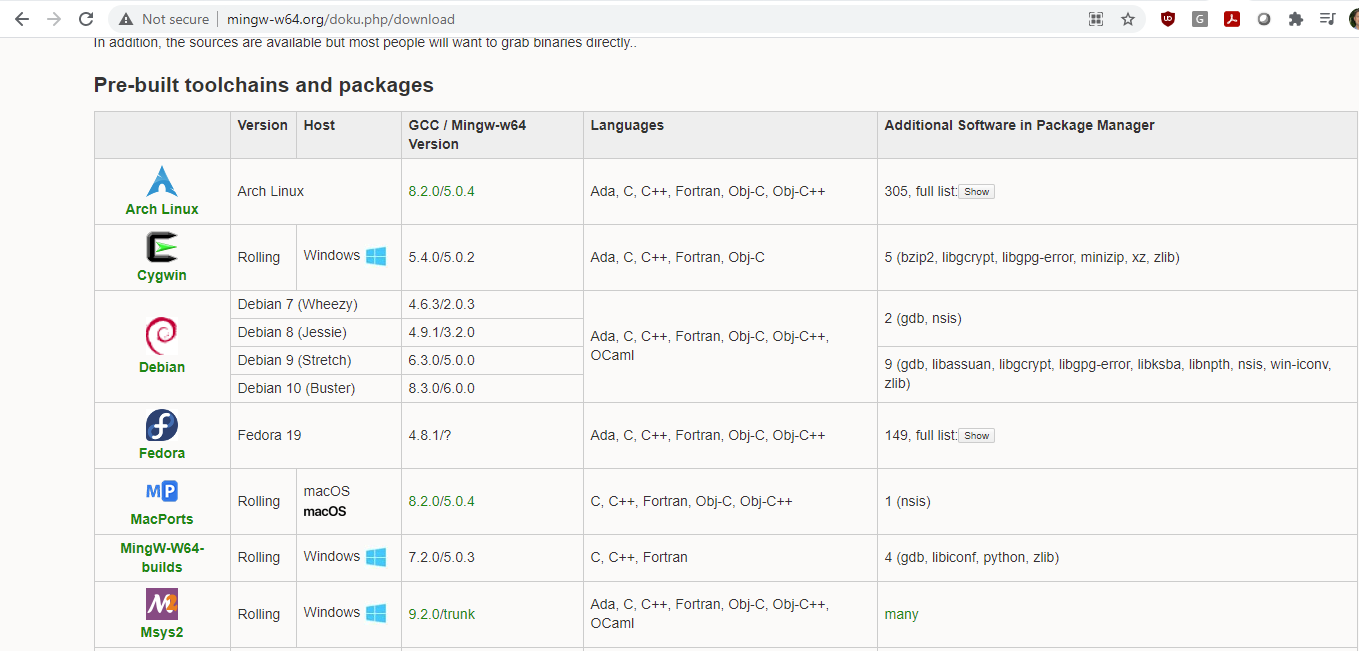Open the uBlock Origin extension icon
This screenshot has width=1359, height=651.
[x=1168, y=19]
